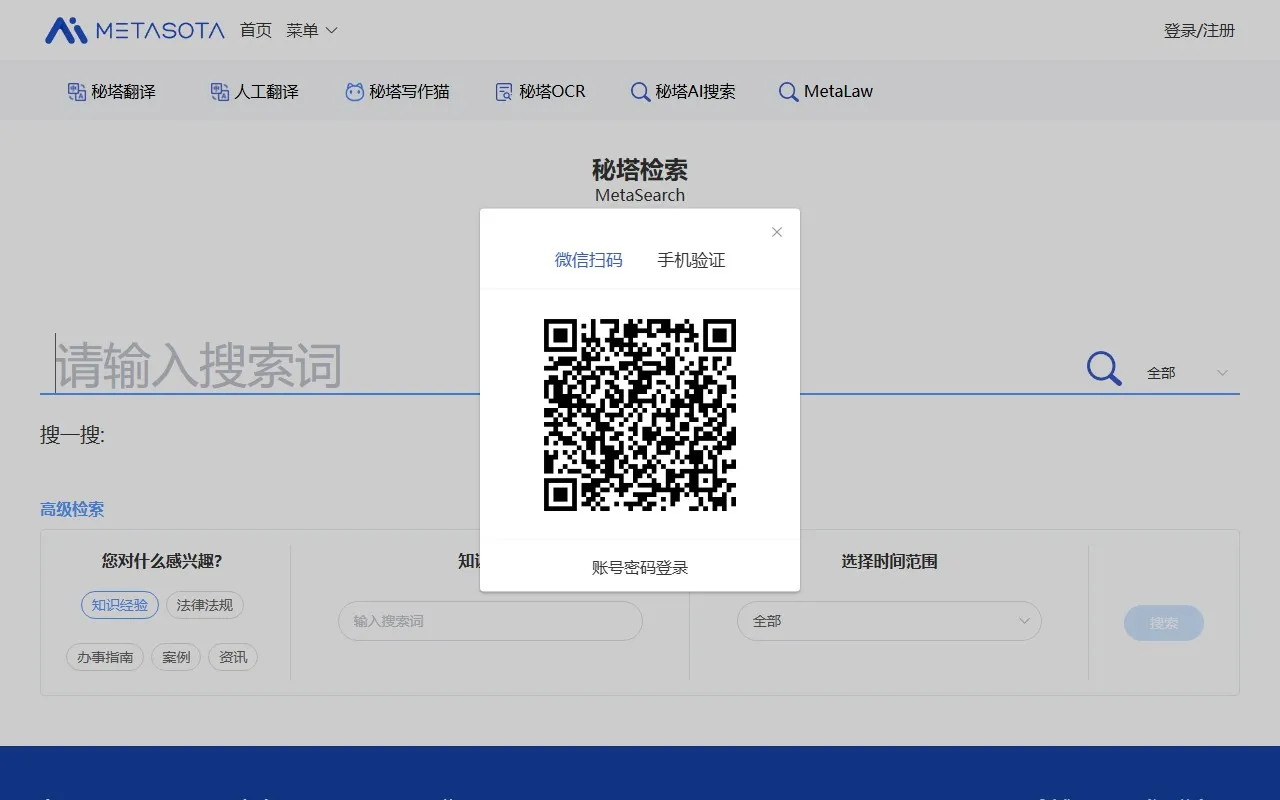Screen dimensions: 1280x800
Task: Select the 秘塔翻译 translation icon
Action: click(x=75, y=90)
